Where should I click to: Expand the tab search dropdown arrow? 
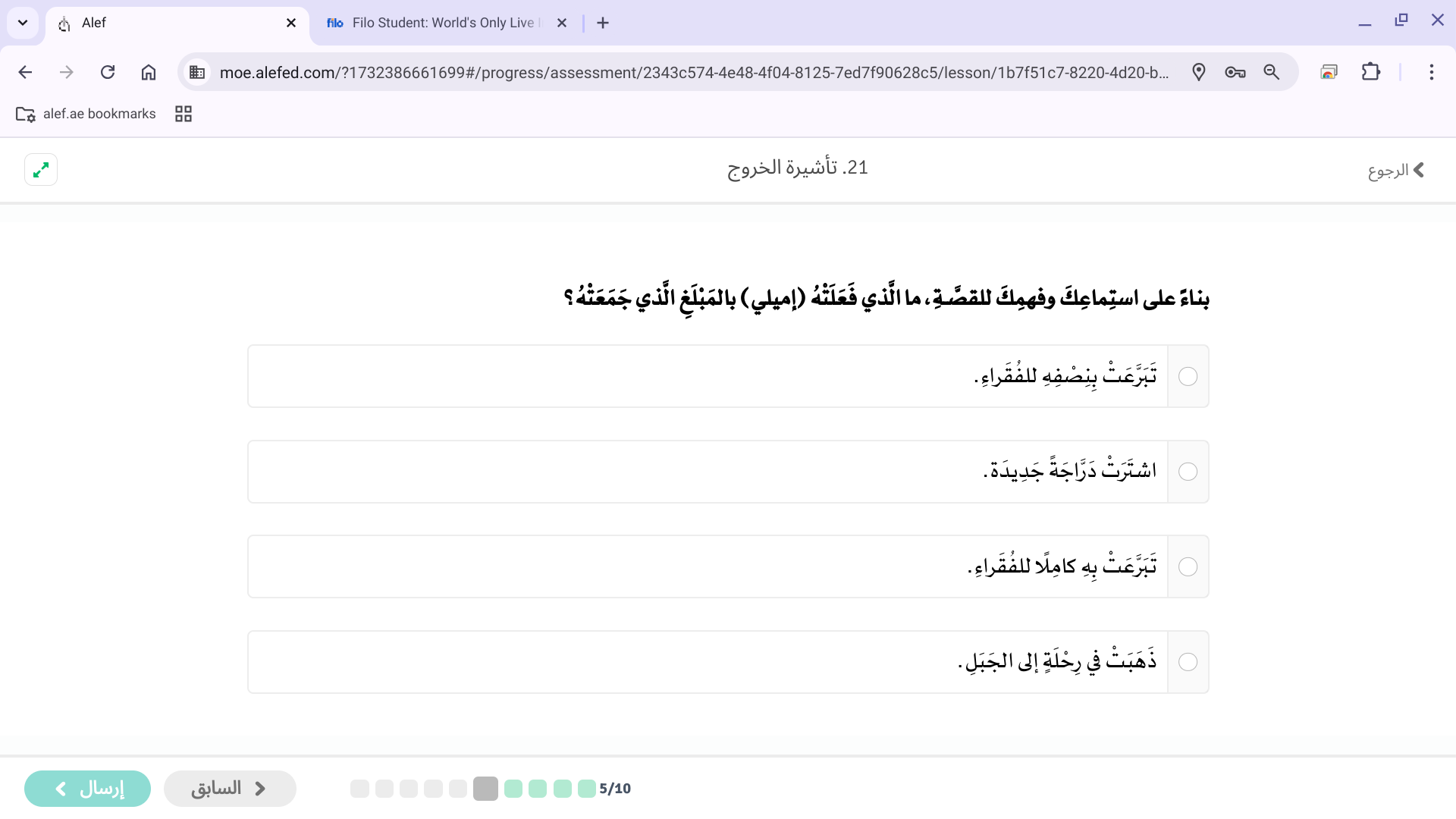[23, 23]
